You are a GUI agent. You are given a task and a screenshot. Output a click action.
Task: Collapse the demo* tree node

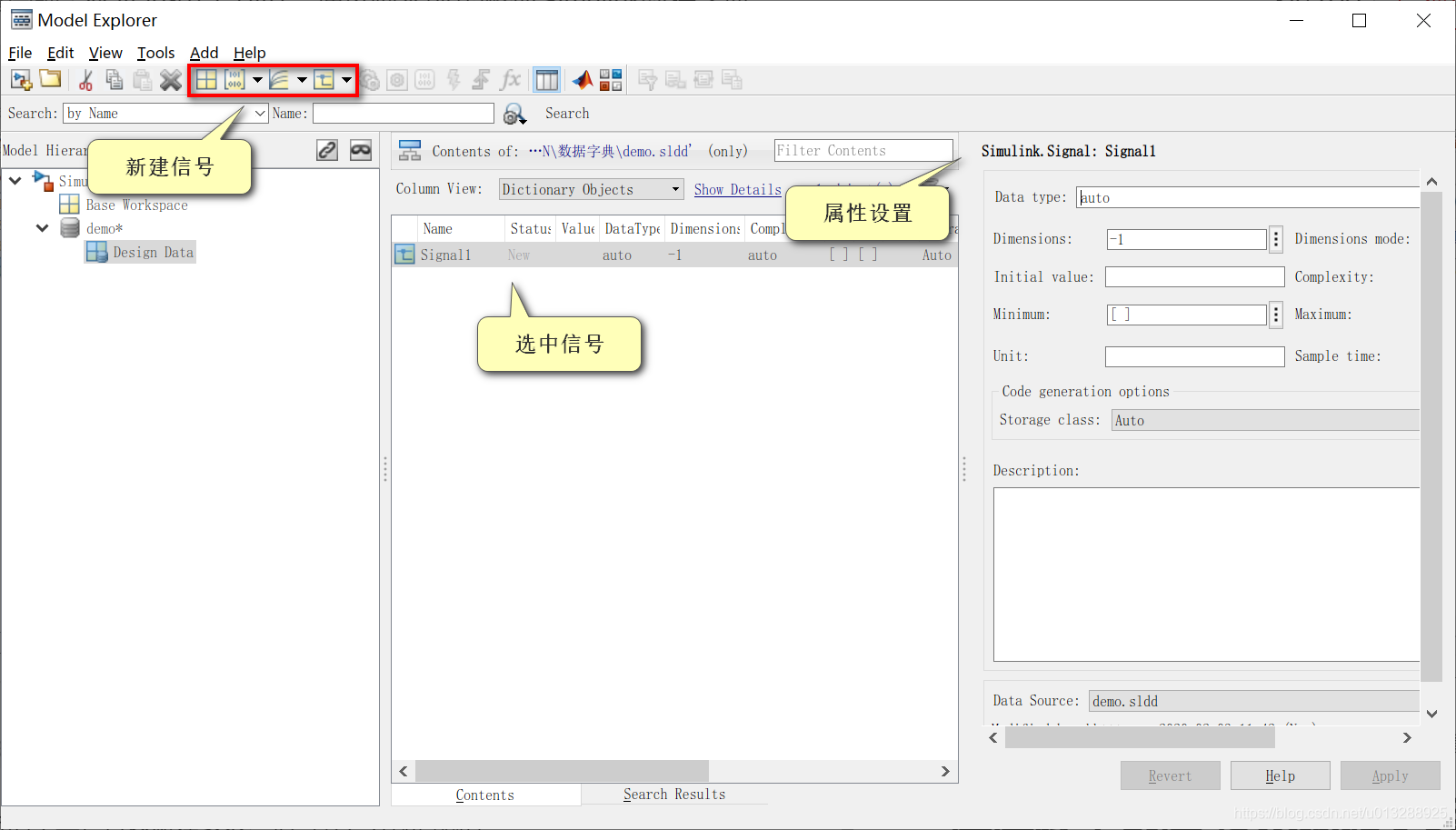[x=42, y=228]
